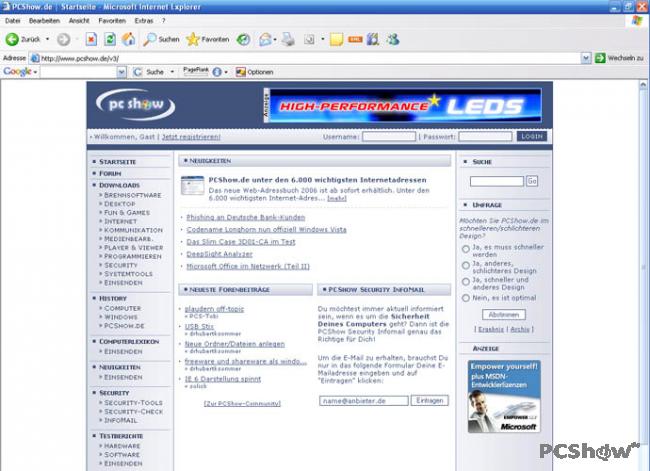Click the green Zurück back arrow

[12, 39]
